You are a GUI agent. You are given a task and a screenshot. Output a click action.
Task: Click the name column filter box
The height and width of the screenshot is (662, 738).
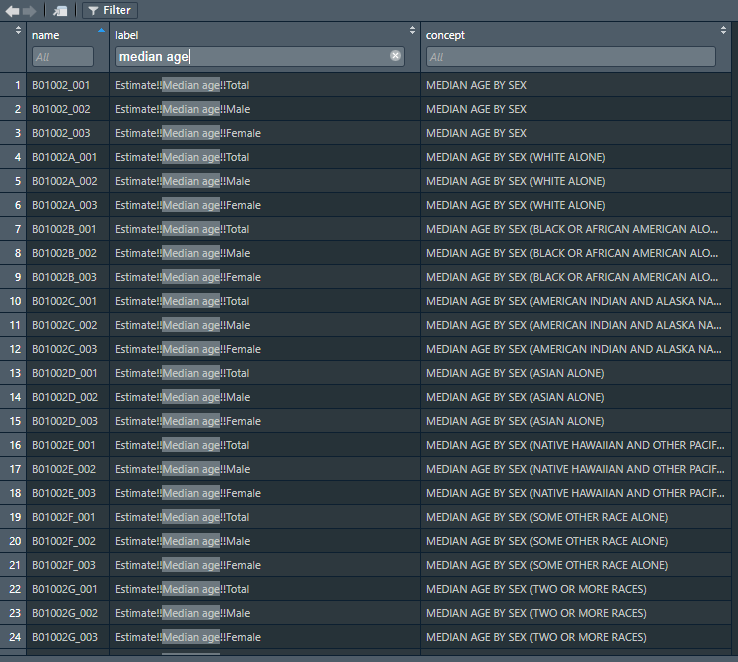coord(63,57)
